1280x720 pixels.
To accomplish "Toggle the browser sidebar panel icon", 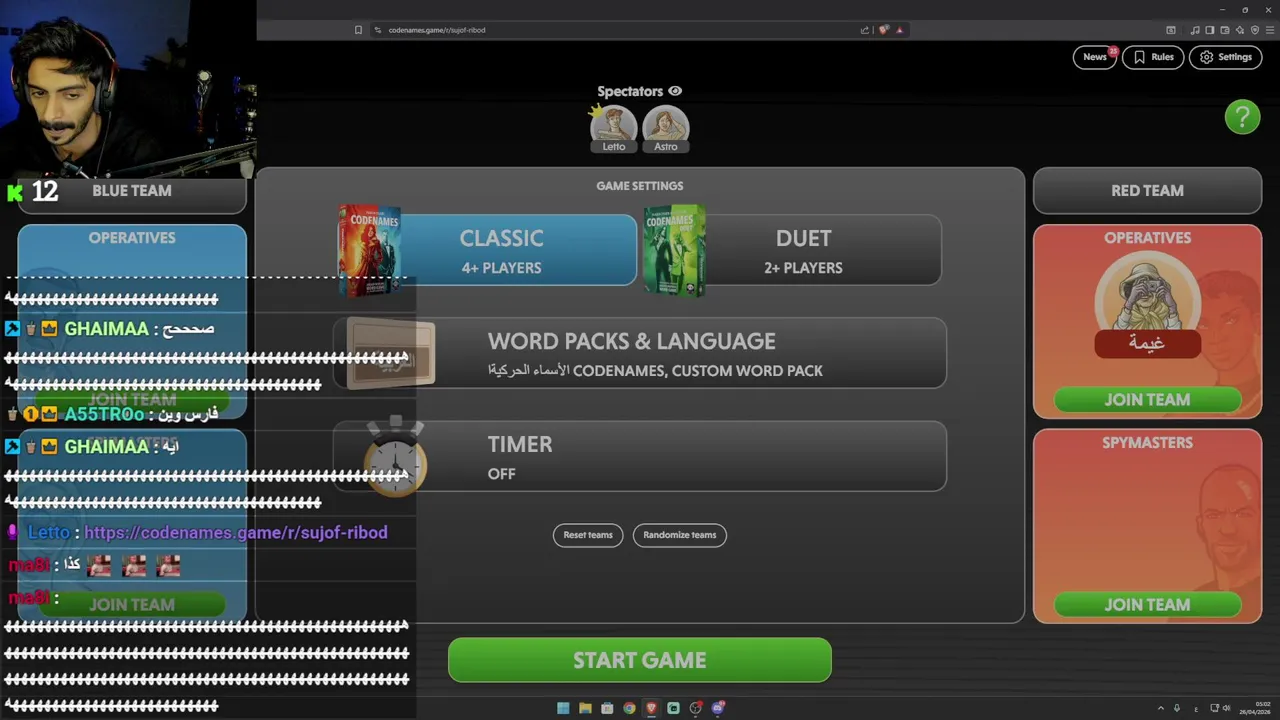I will pos(1209,30).
